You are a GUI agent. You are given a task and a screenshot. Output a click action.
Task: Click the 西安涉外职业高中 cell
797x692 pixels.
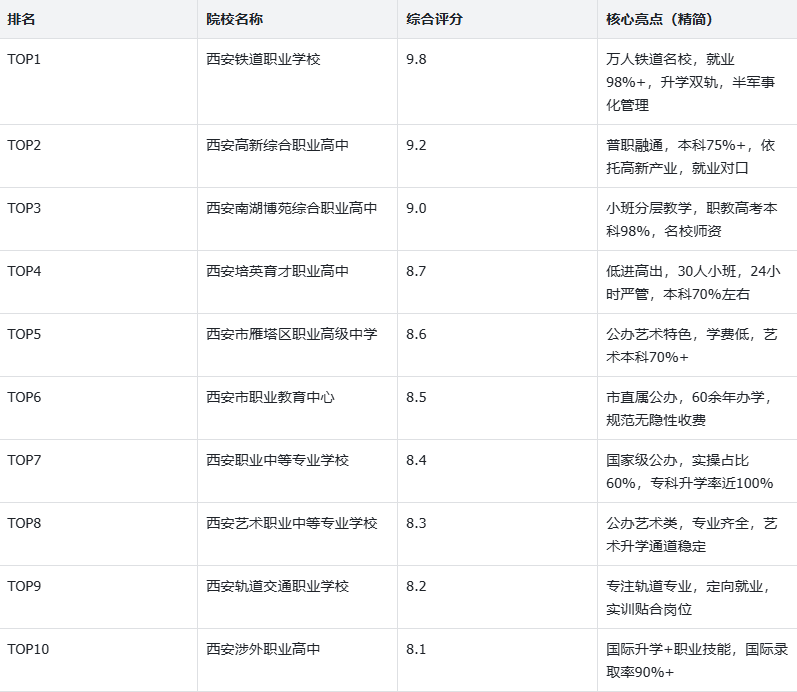[x=263, y=650]
